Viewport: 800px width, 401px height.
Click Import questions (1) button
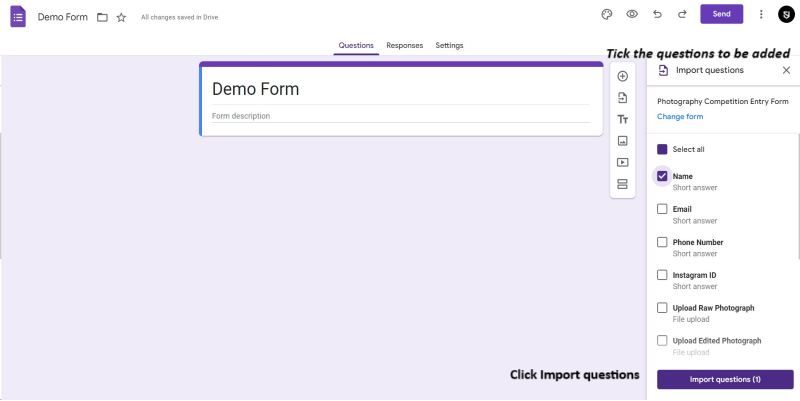(725, 380)
